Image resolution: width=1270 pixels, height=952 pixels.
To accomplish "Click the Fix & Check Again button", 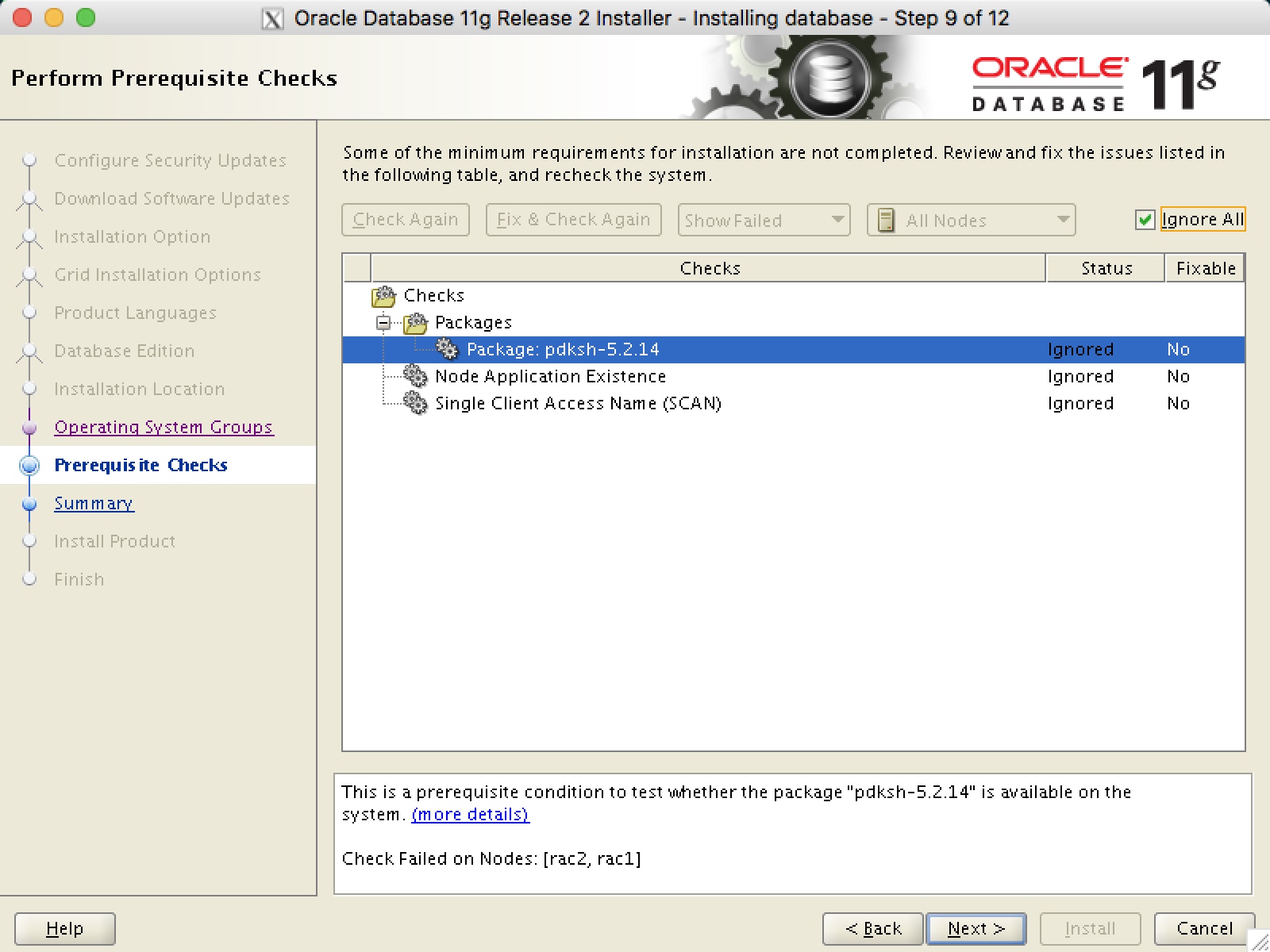I will [573, 220].
